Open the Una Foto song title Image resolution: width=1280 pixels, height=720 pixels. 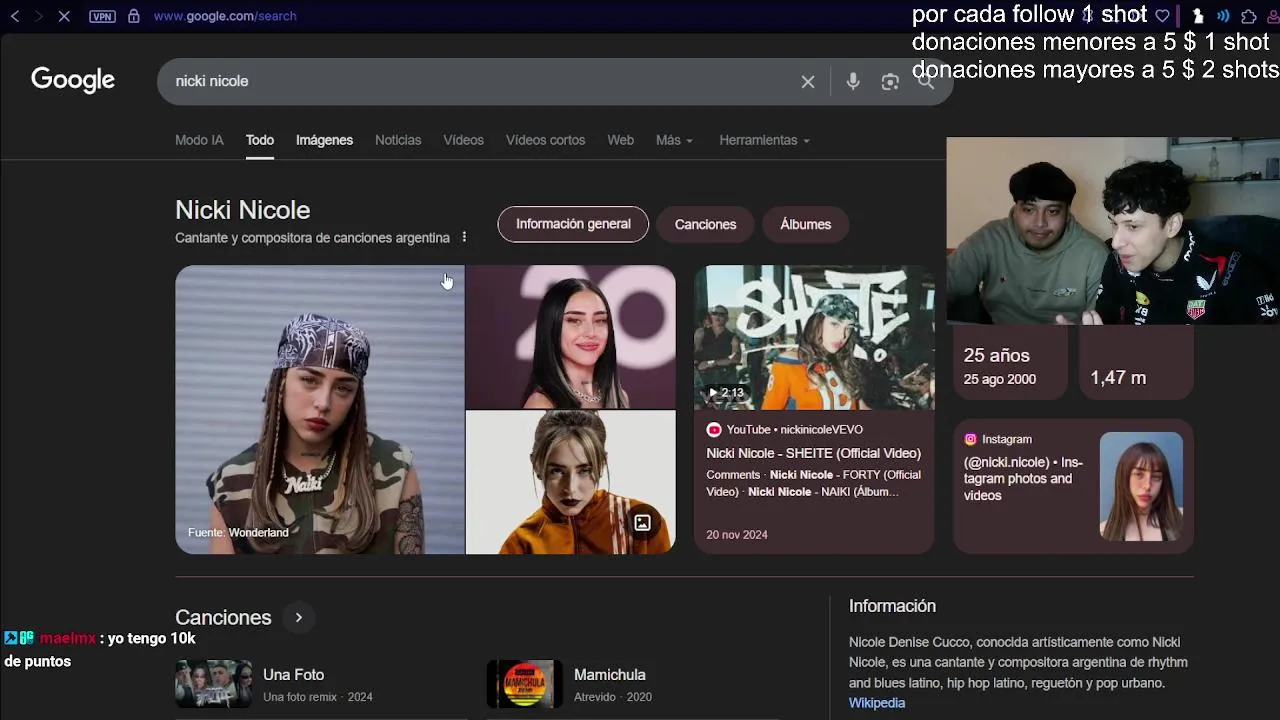(293, 675)
